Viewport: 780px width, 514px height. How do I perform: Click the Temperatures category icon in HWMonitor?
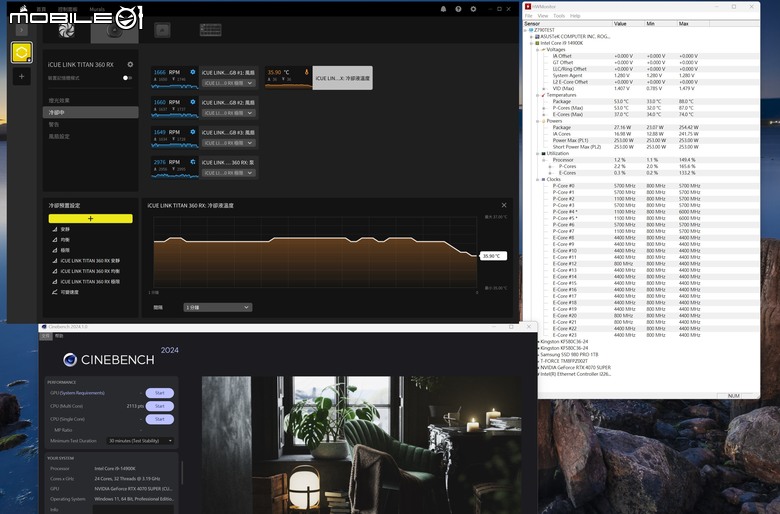[543, 95]
